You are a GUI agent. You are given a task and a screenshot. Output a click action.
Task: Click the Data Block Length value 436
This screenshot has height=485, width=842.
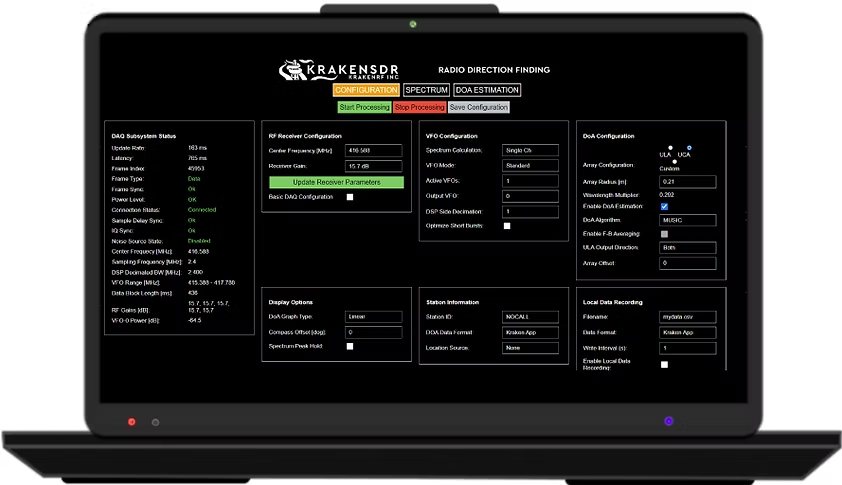pos(193,293)
